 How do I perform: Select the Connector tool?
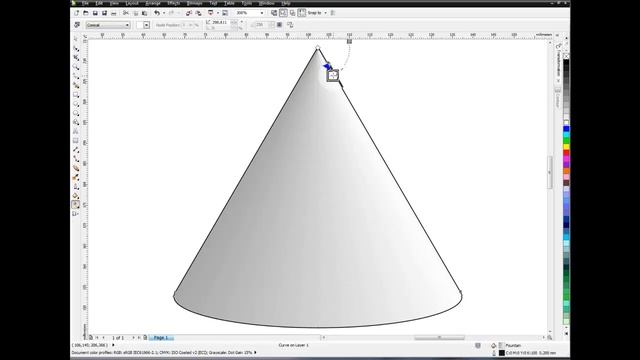[76, 159]
